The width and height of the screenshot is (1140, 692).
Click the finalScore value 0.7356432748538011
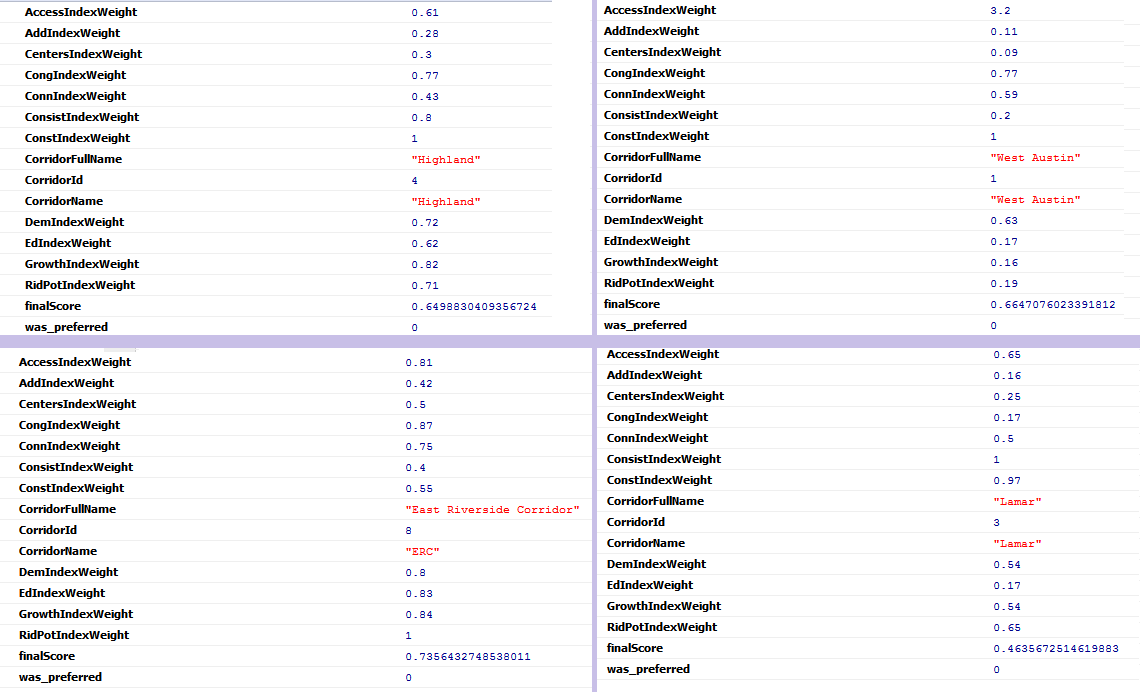click(x=468, y=657)
